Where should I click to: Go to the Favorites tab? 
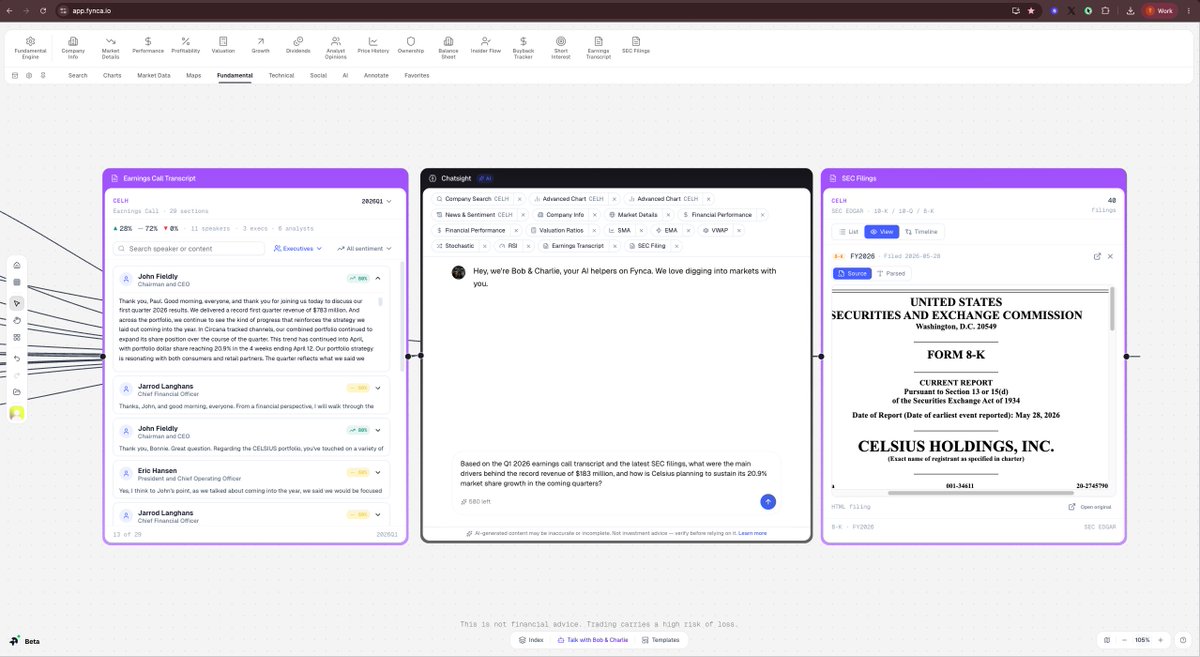417,75
